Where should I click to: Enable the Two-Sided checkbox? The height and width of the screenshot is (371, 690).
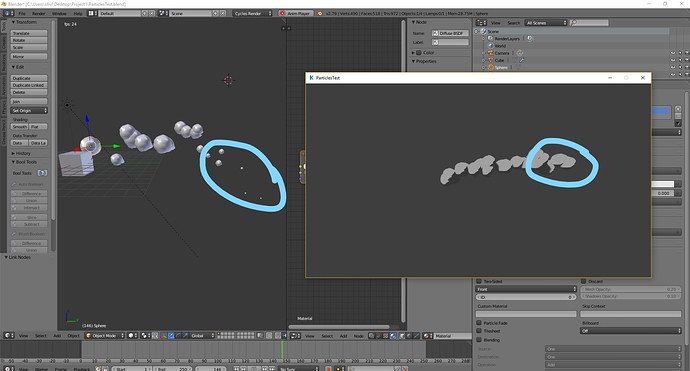(x=479, y=281)
